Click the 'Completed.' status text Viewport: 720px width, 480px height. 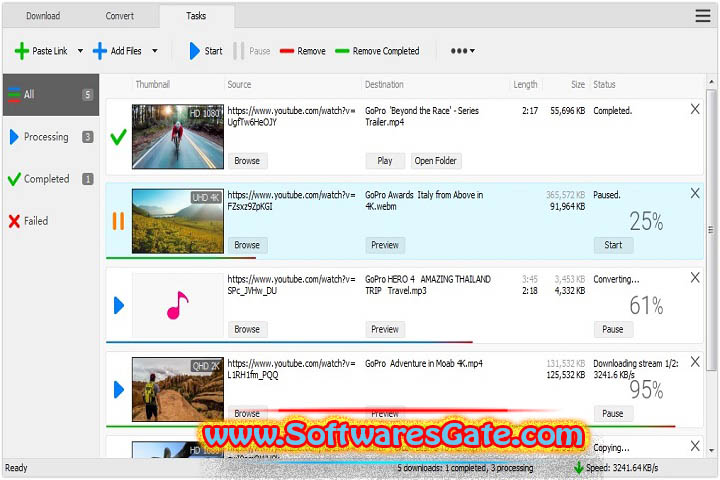613,111
